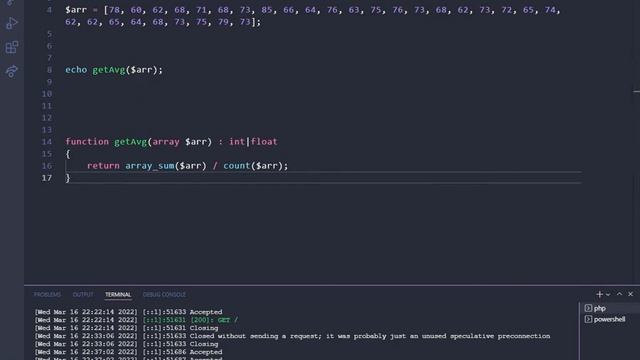
Task: Create a new terminal with plus icon
Action: coord(599,294)
